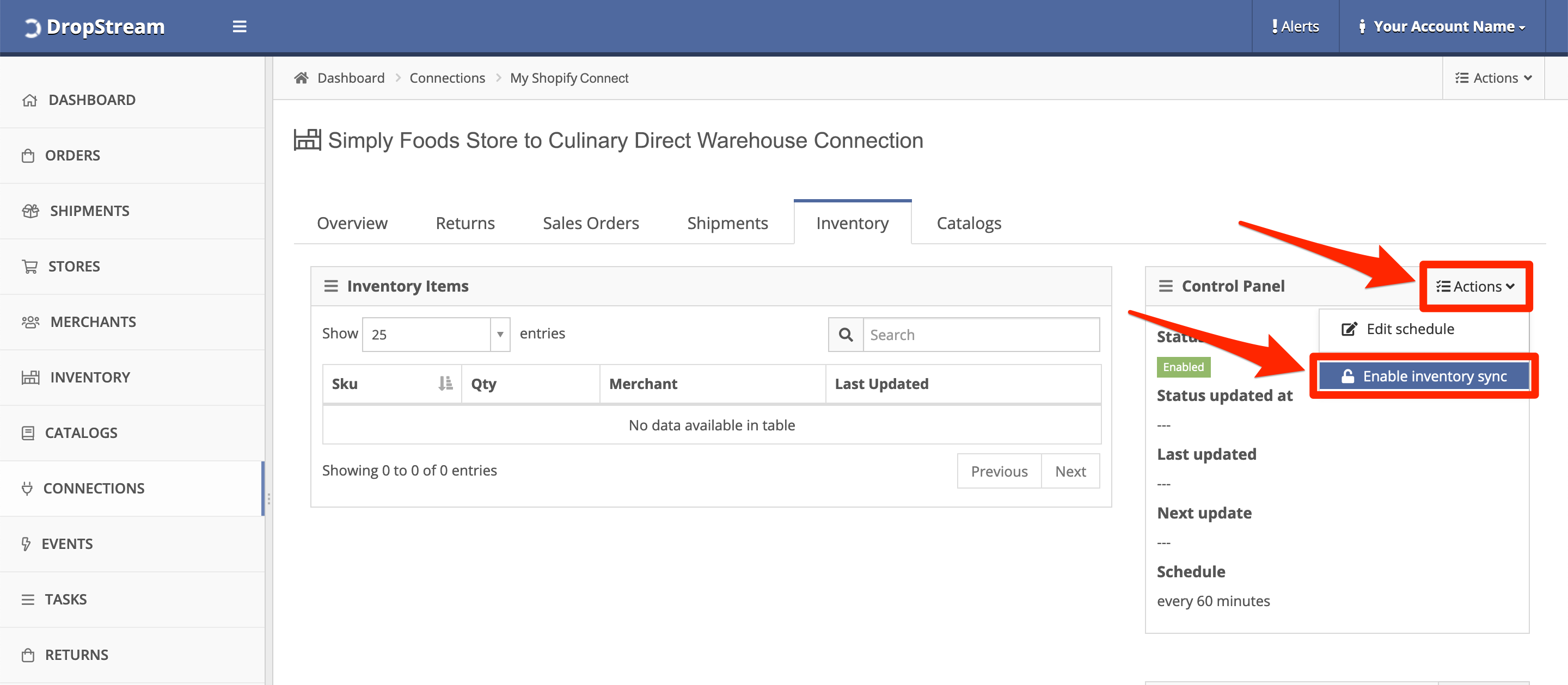Select the Inventory tab
1568x685 pixels.
point(852,223)
